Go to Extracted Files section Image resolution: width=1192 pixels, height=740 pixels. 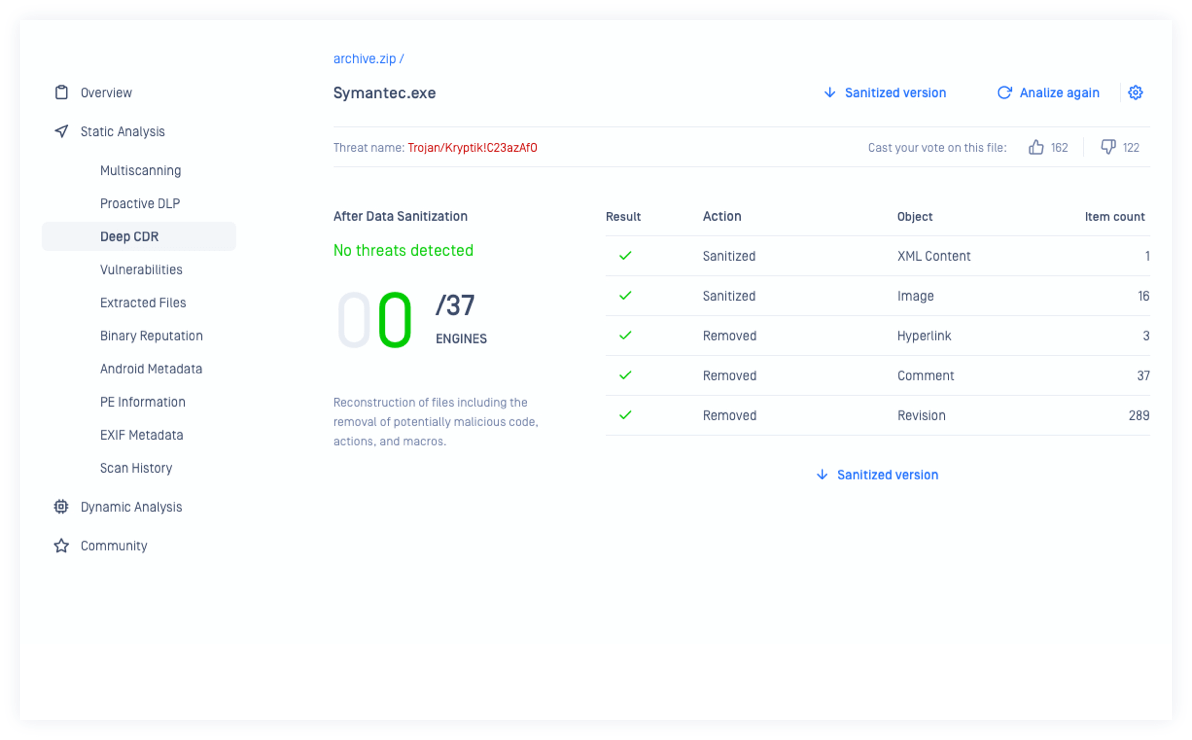coord(143,303)
